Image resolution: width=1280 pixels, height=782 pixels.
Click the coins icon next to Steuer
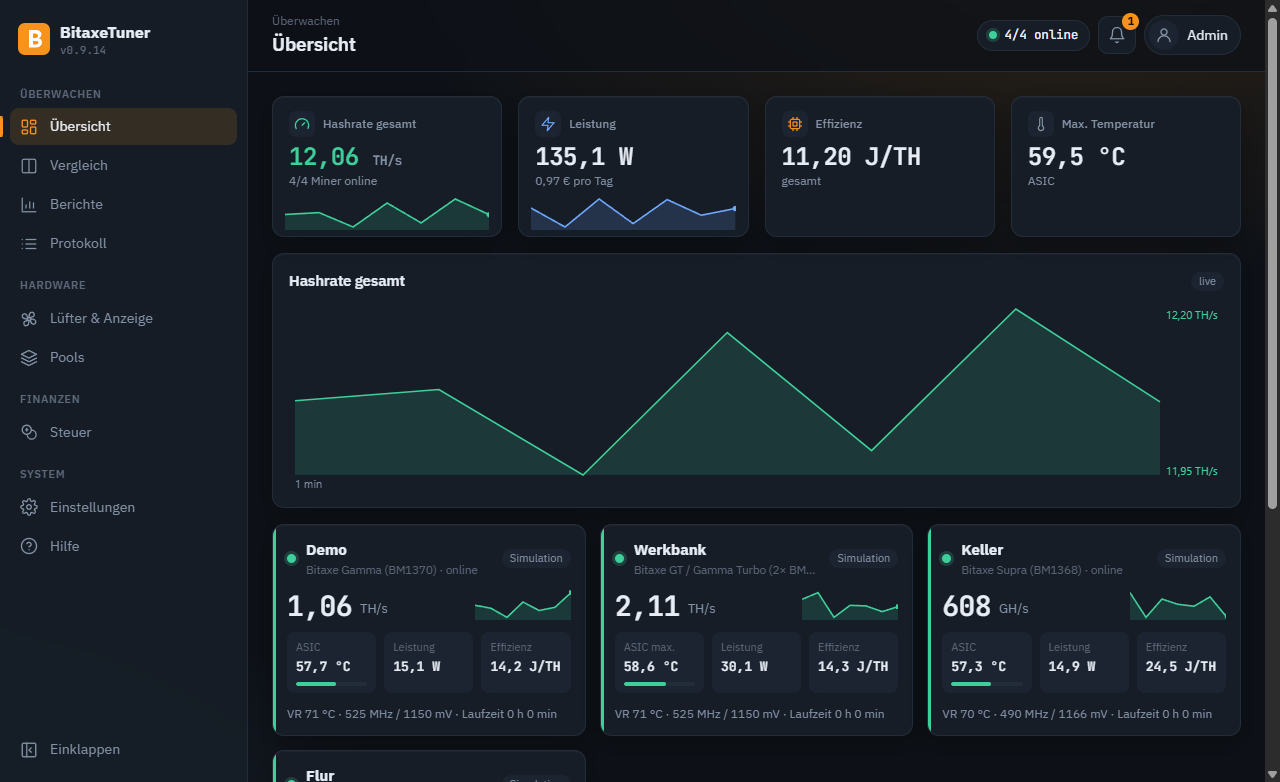point(29,432)
